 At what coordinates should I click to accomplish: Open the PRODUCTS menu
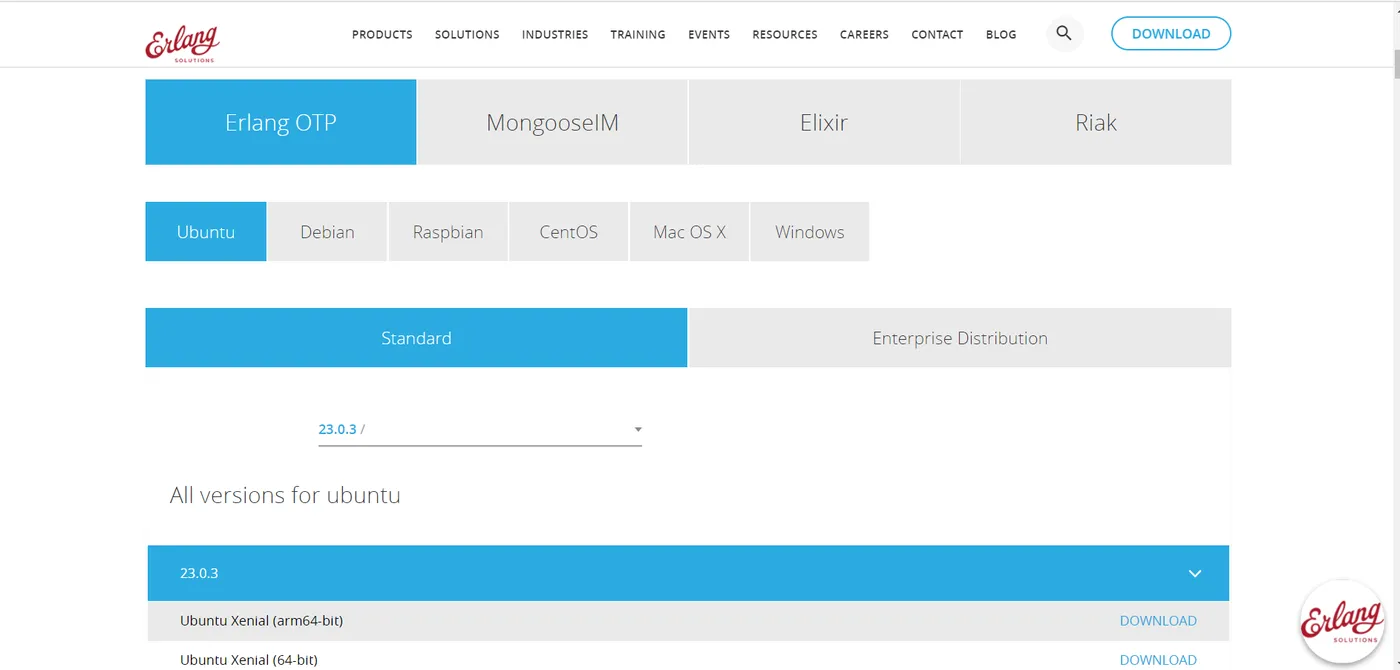point(382,34)
